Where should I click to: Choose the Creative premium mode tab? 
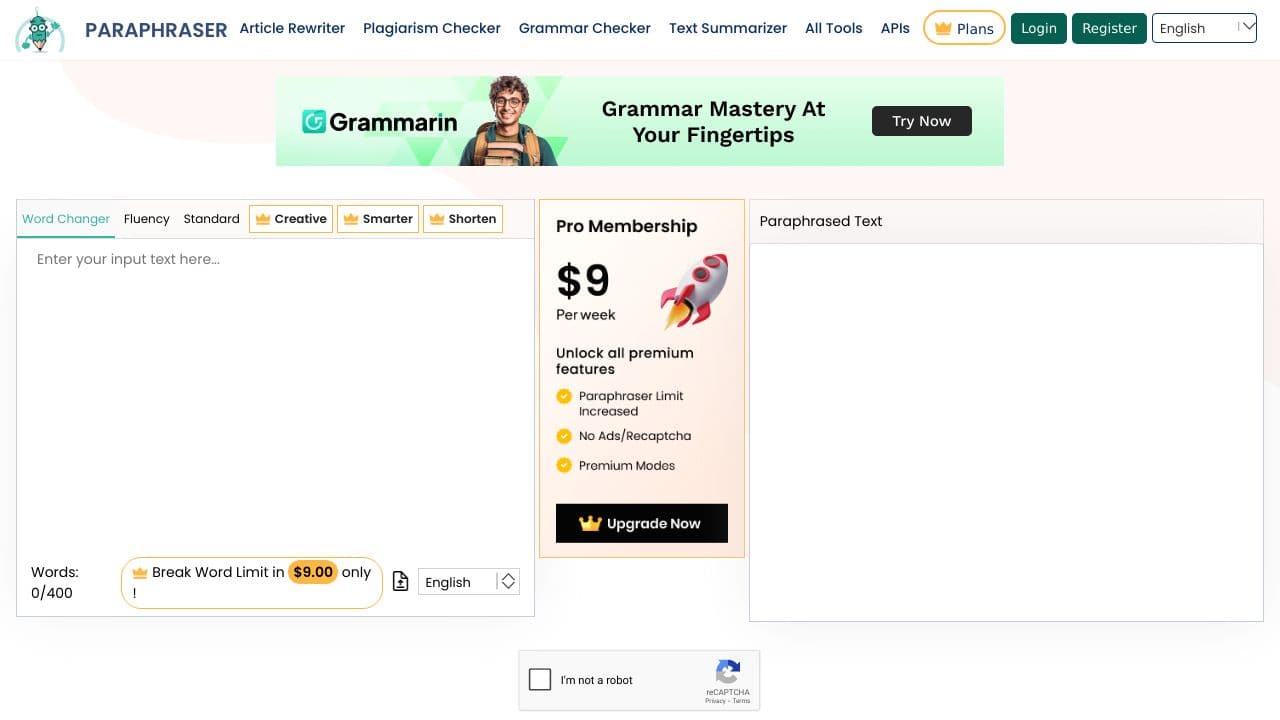point(291,219)
